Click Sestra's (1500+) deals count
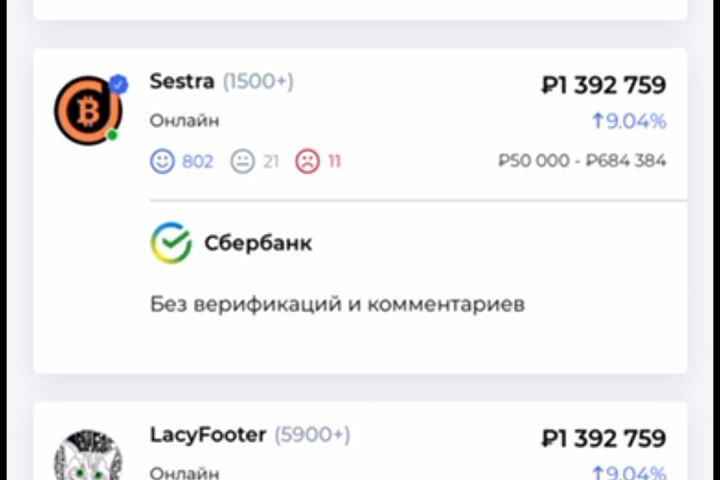The width and height of the screenshot is (720, 480). pyautogui.click(x=258, y=82)
